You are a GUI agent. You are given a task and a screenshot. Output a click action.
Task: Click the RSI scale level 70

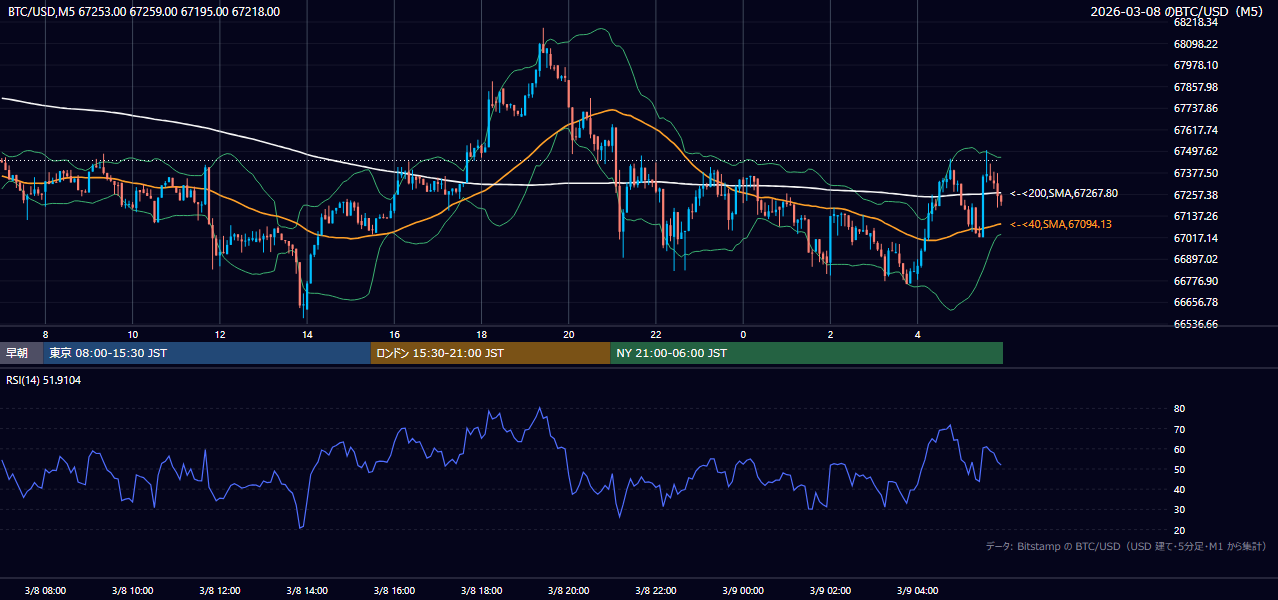click(1179, 429)
